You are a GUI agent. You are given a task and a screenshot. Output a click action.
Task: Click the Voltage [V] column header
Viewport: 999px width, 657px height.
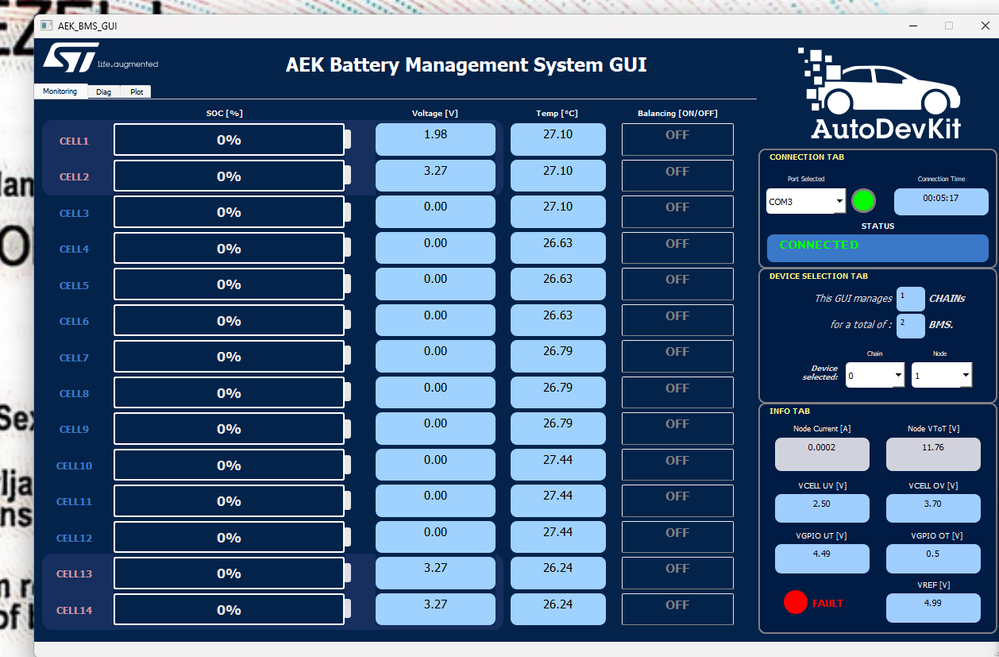point(435,113)
